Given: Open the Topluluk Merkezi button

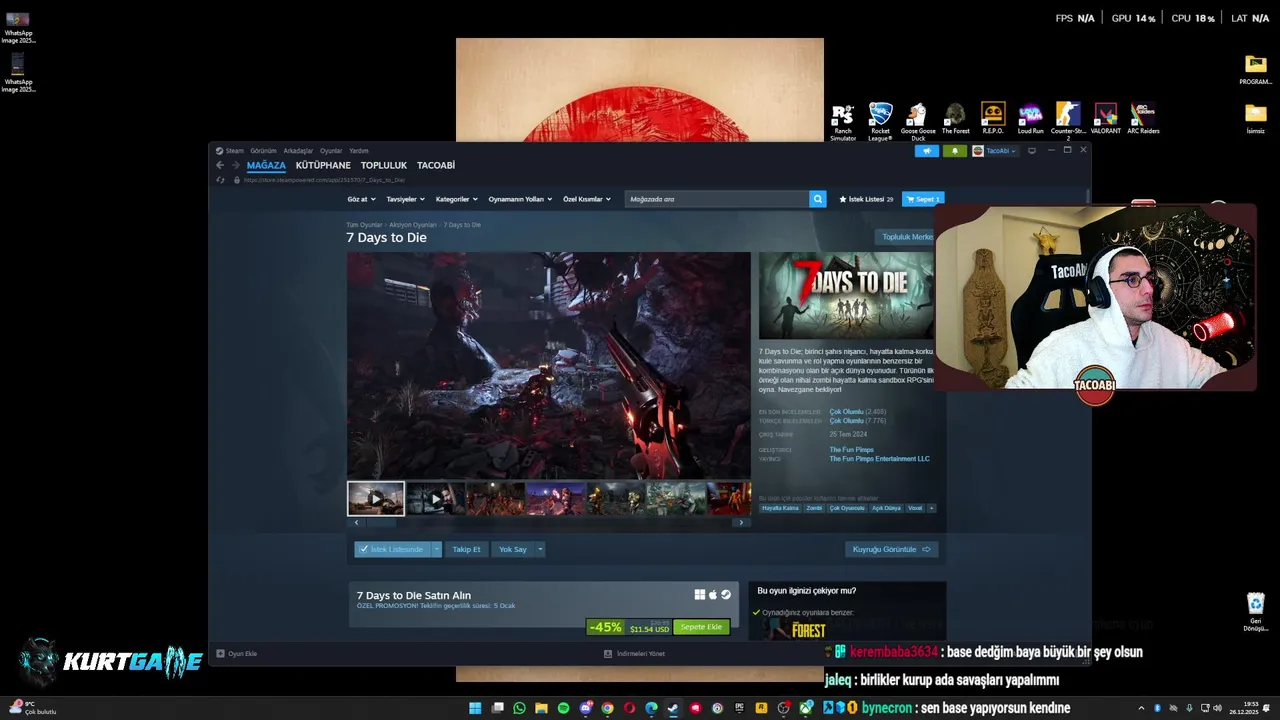Looking at the screenshot, I should click(x=905, y=237).
